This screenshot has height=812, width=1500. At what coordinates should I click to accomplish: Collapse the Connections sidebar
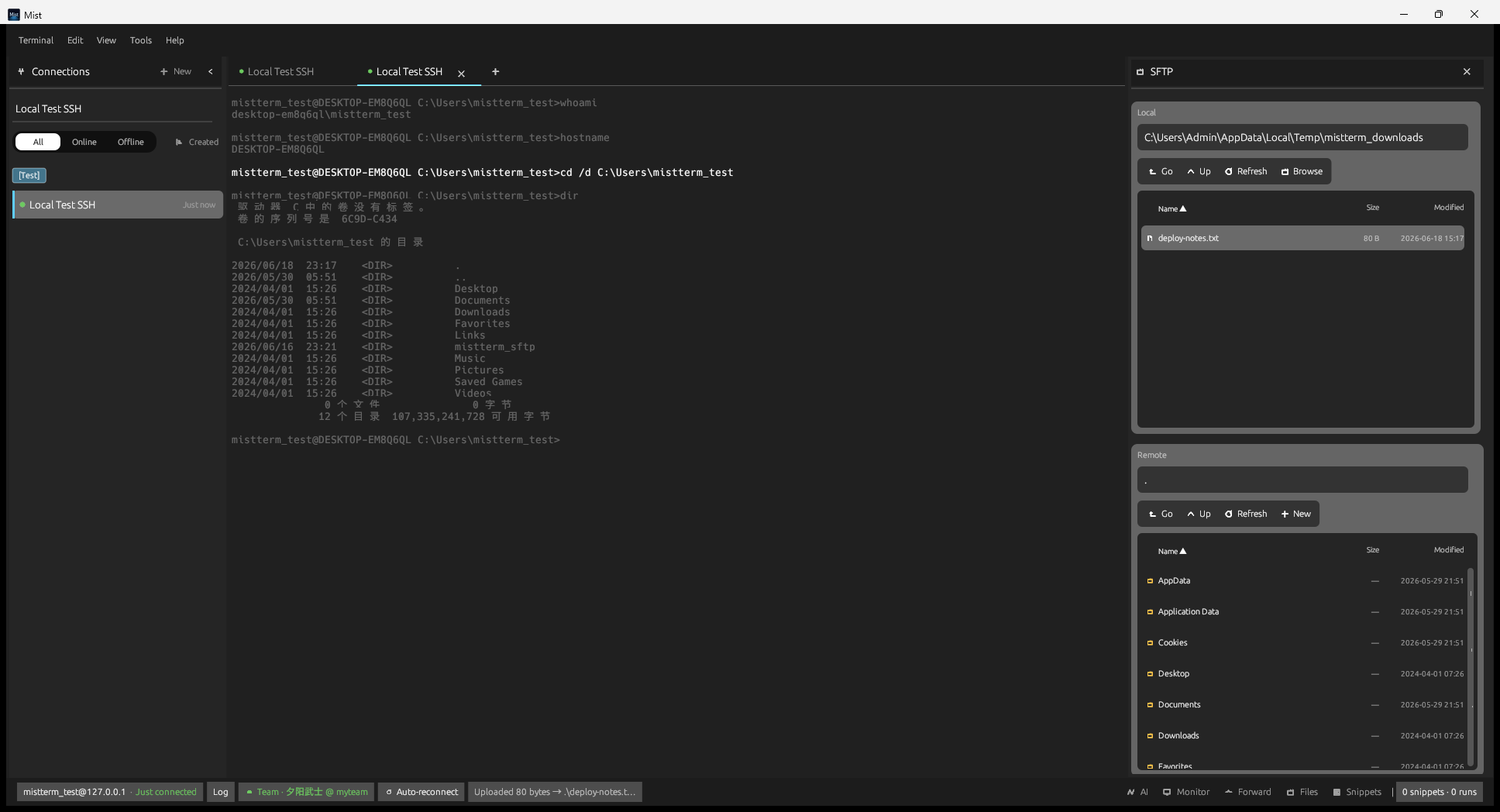pyautogui.click(x=210, y=71)
